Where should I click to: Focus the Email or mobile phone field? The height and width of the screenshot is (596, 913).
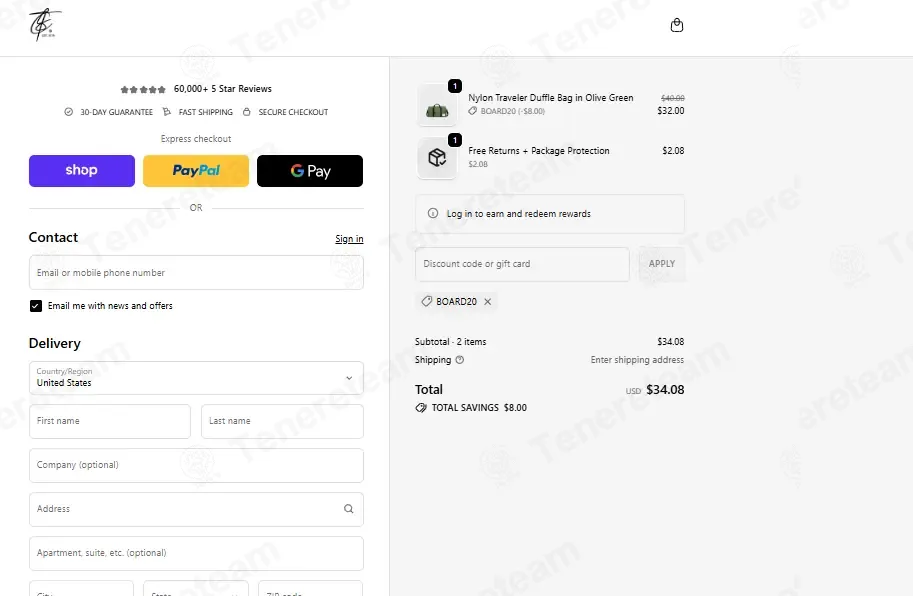196,272
